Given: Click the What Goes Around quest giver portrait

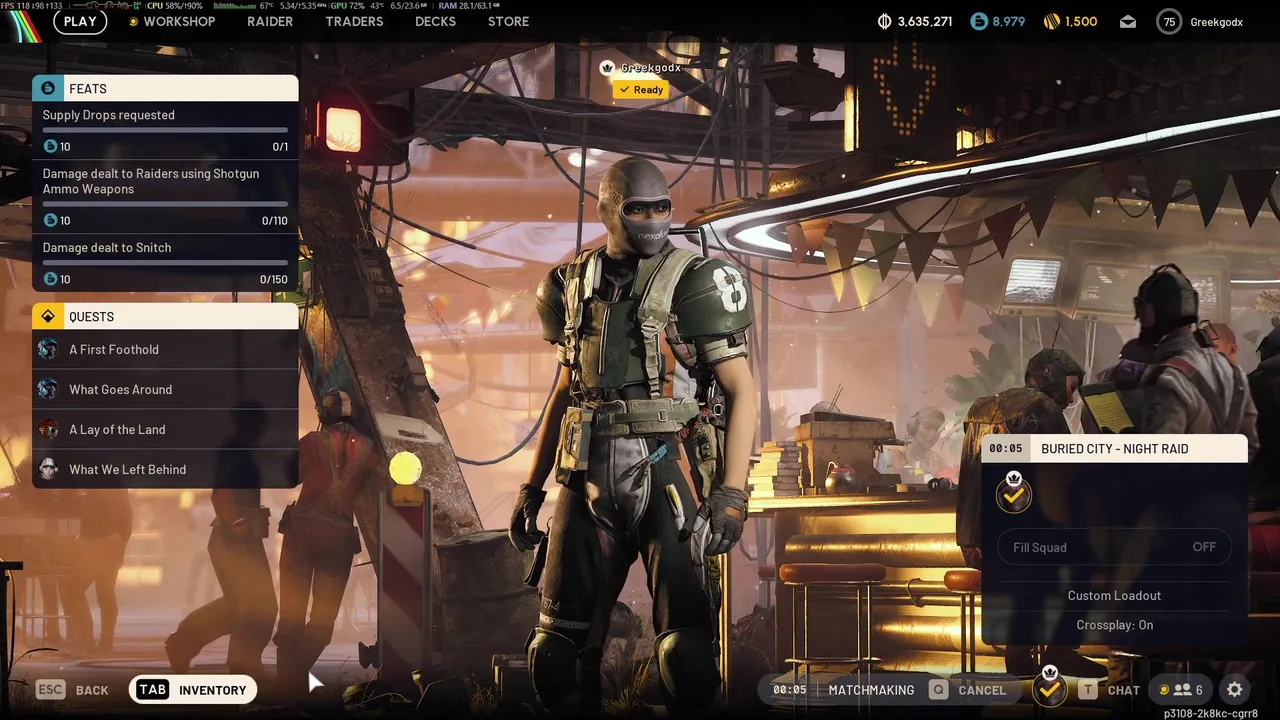Looking at the screenshot, I should 48,389.
